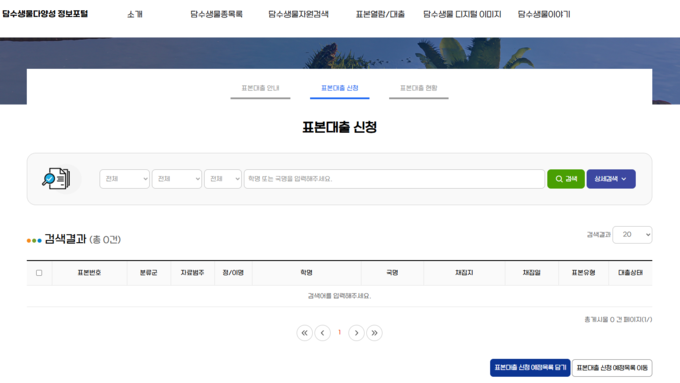Click the 학명 column header

[307, 273]
